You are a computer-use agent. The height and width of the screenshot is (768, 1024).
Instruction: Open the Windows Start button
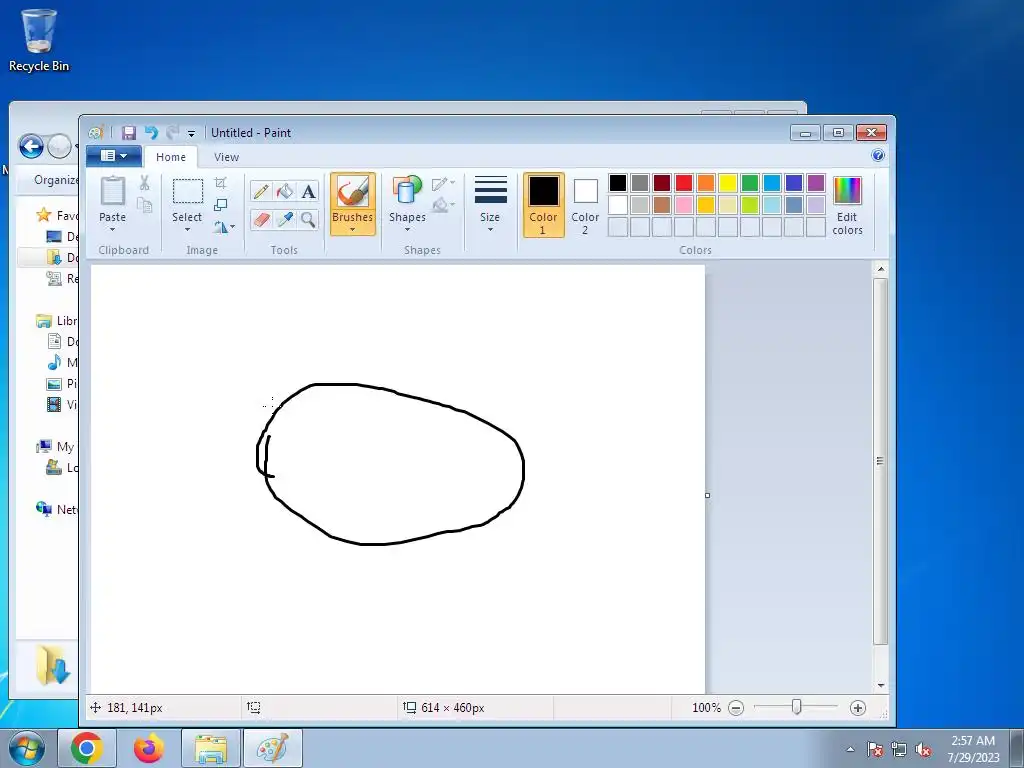click(26, 748)
